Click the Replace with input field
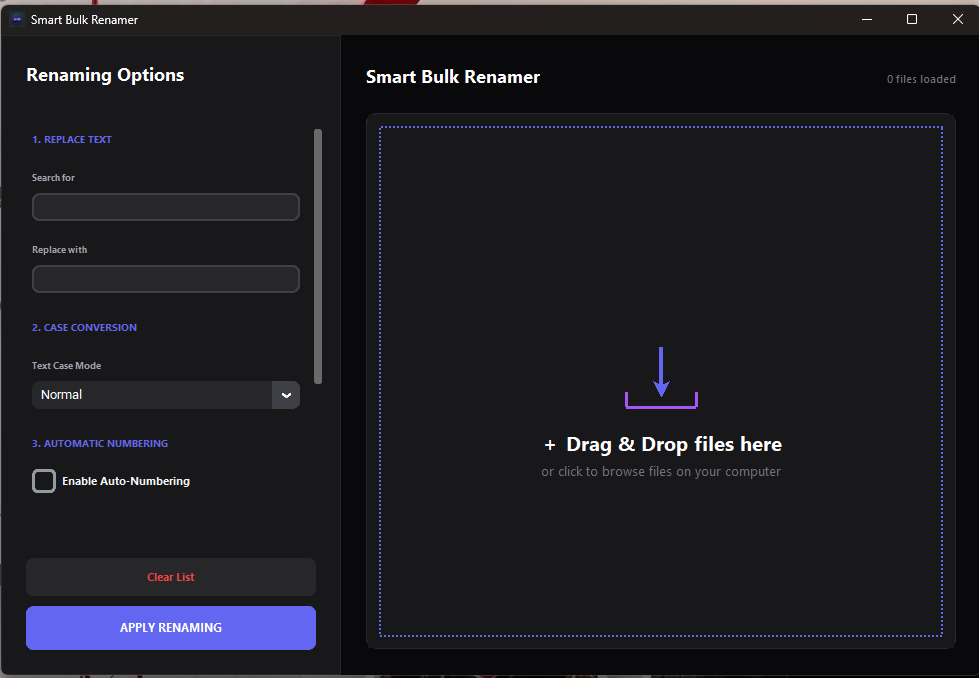This screenshot has height=678, width=979. [x=165, y=279]
